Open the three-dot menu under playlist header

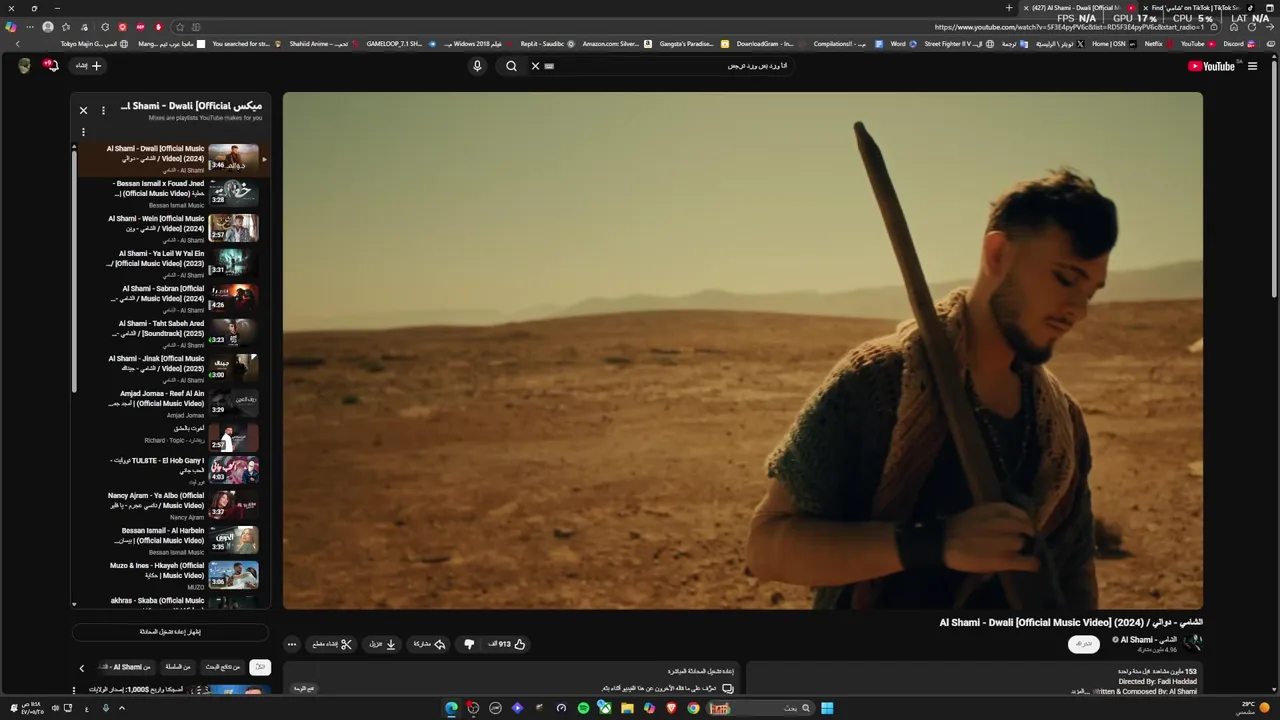(x=83, y=132)
